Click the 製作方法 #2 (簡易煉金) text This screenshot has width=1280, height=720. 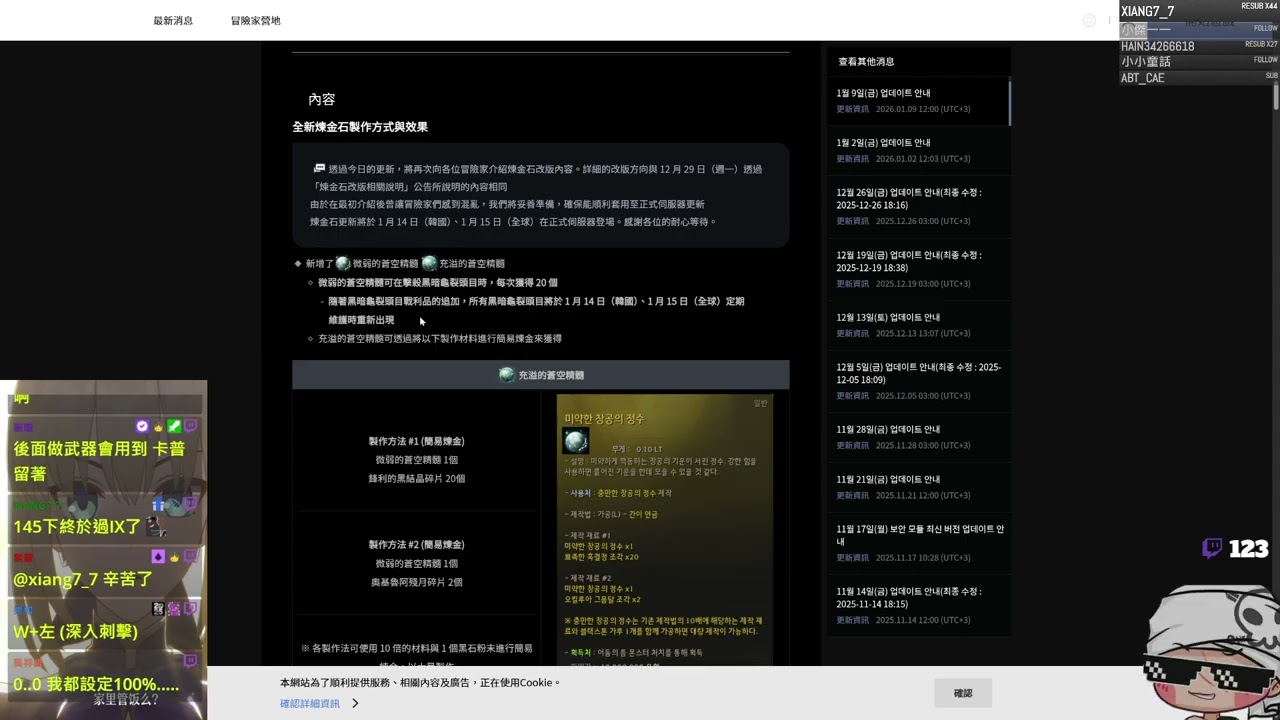tap(416, 545)
